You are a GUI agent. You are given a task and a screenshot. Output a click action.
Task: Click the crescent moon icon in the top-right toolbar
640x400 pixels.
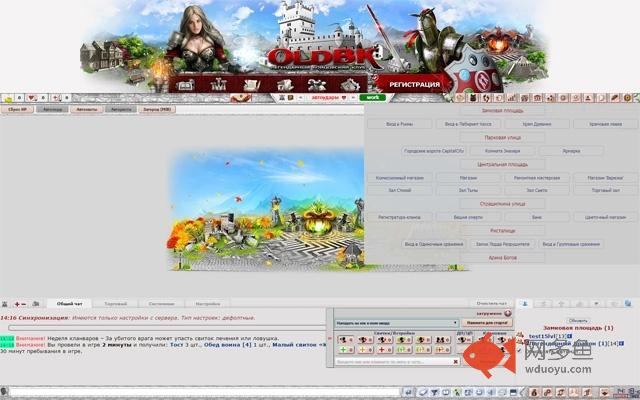tap(601, 98)
